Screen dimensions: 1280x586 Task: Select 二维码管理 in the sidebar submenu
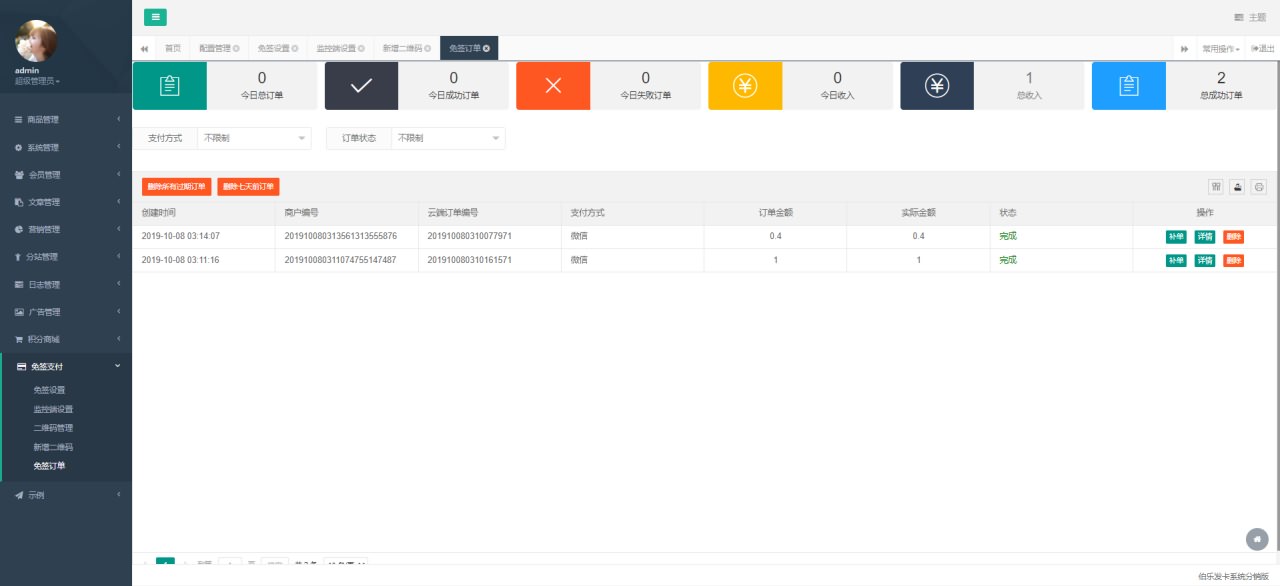coord(53,428)
